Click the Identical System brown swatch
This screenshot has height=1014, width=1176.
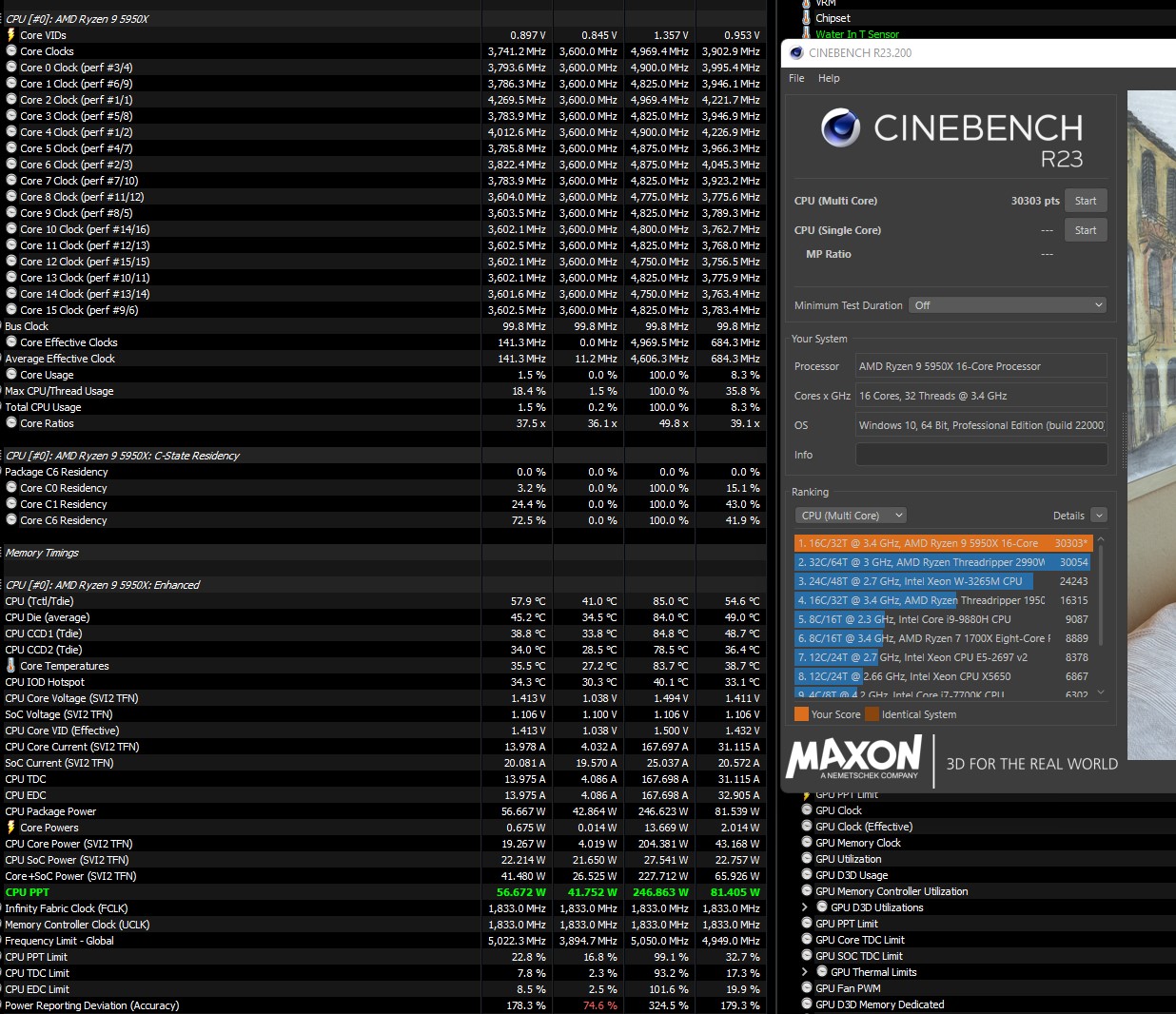click(x=872, y=714)
